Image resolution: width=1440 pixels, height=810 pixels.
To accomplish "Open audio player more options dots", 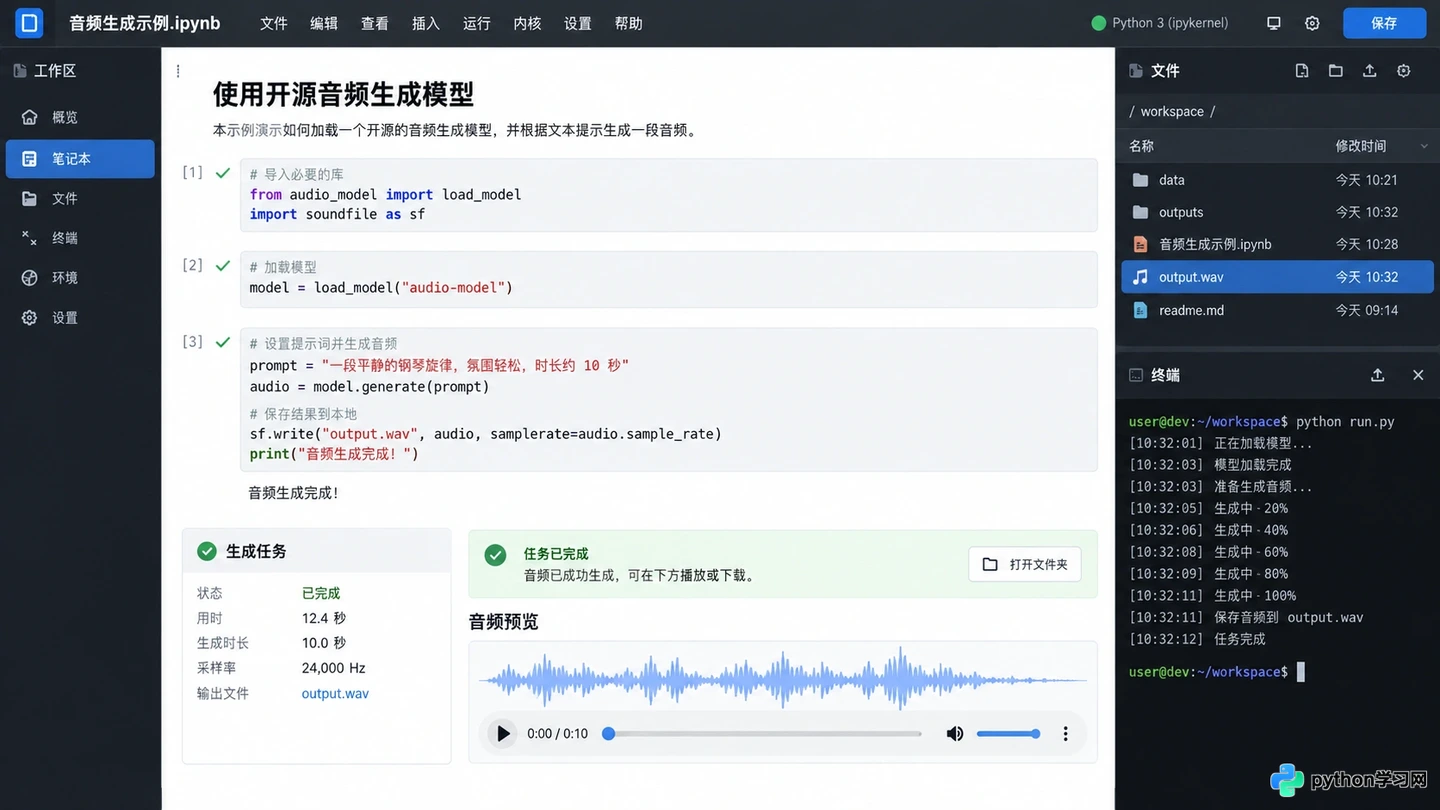I will tap(1066, 734).
